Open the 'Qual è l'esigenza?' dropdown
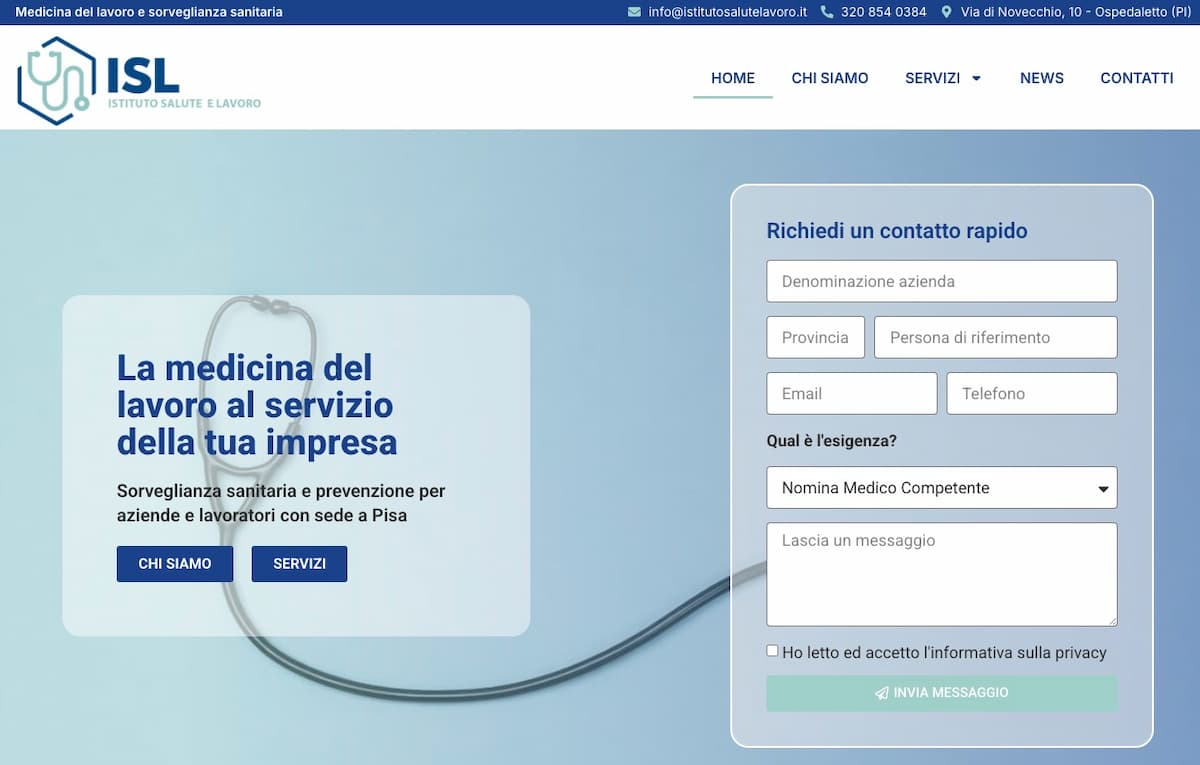The width and height of the screenshot is (1200, 765). pos(941,488)
